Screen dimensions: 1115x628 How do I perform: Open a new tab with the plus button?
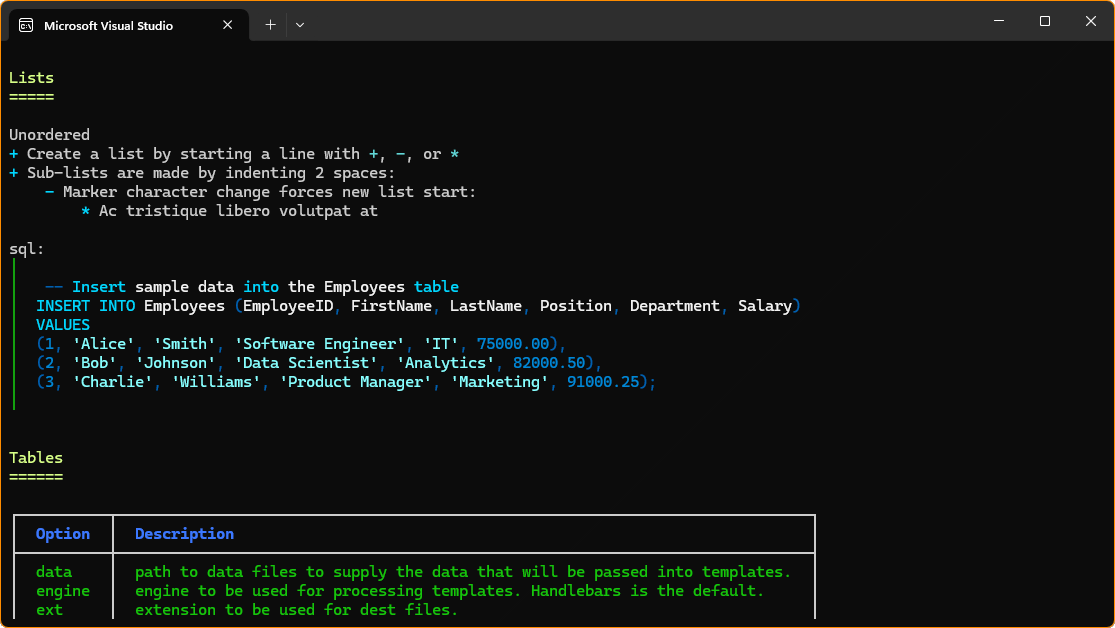click(x=270, y=25)
